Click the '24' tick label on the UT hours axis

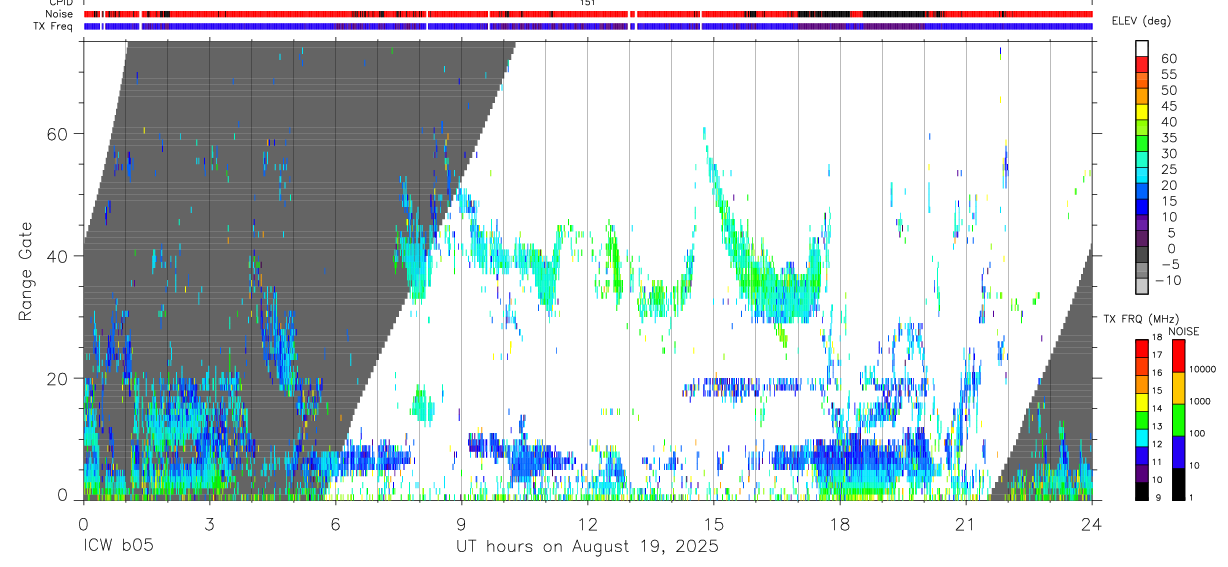point(1091,523)
